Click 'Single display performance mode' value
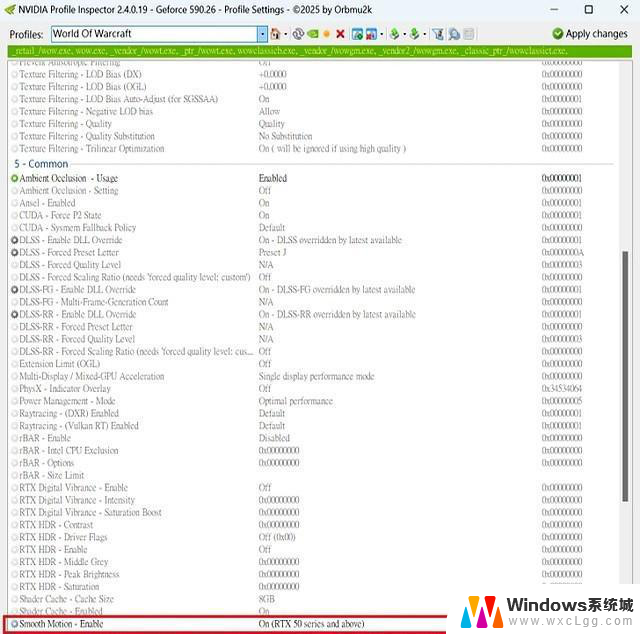 tap(316, 376)
